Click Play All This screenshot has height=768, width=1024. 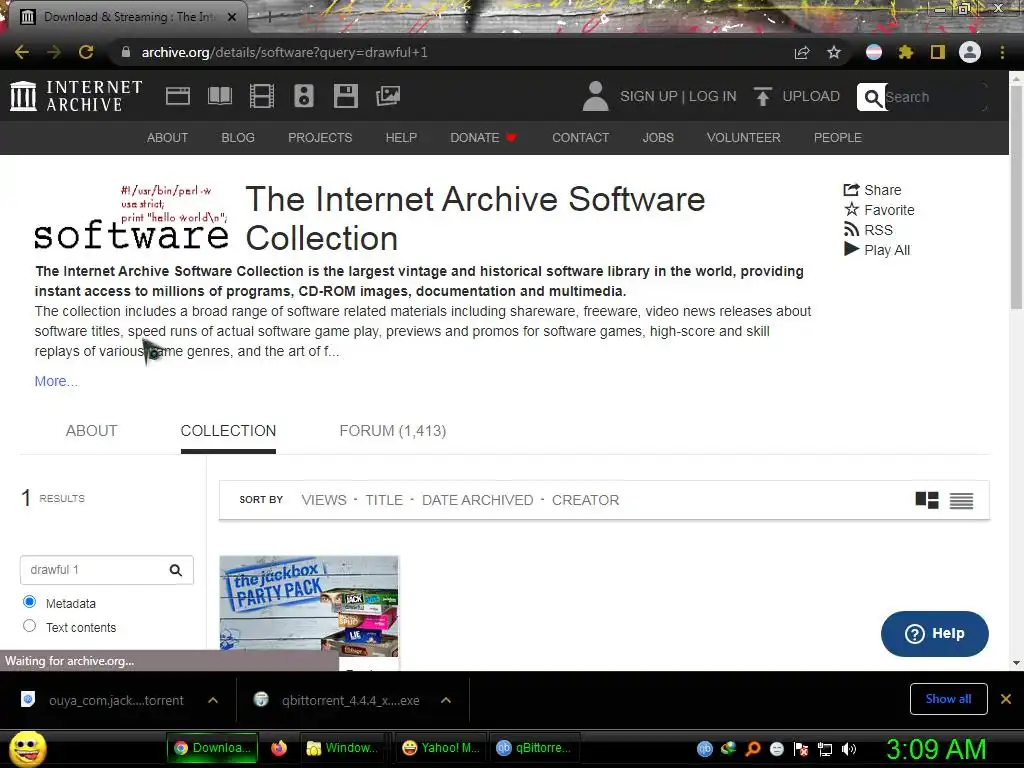(x=876, y=250)
